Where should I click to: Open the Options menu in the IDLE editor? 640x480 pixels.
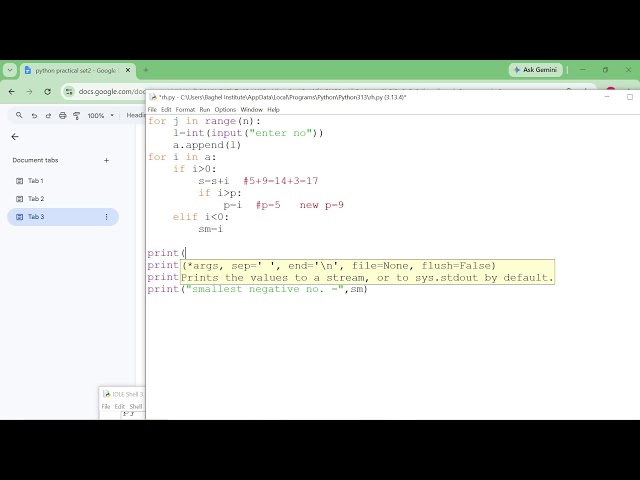225,109
